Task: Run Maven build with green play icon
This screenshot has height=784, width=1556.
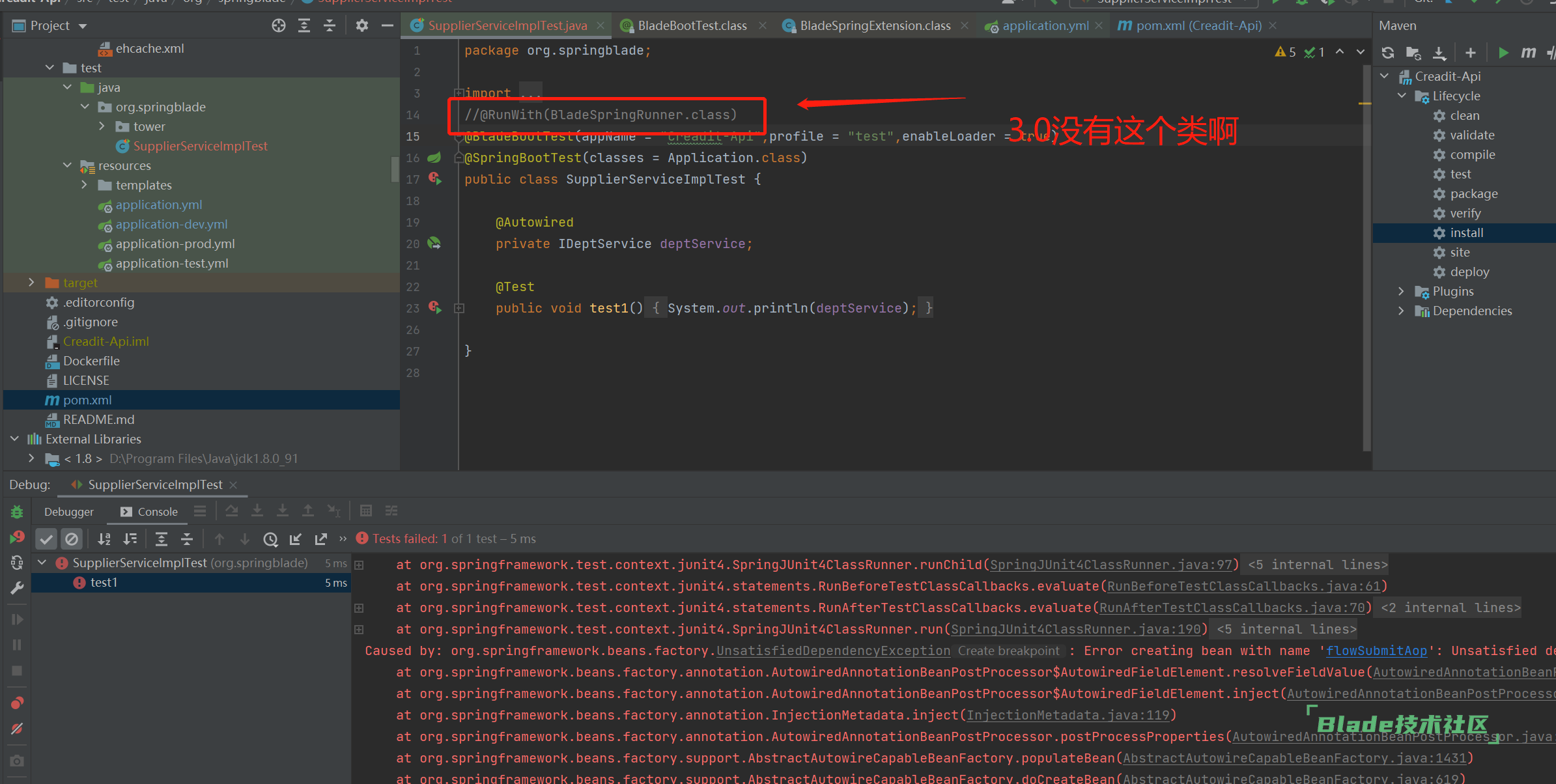Action: (x=1503, y=53)
